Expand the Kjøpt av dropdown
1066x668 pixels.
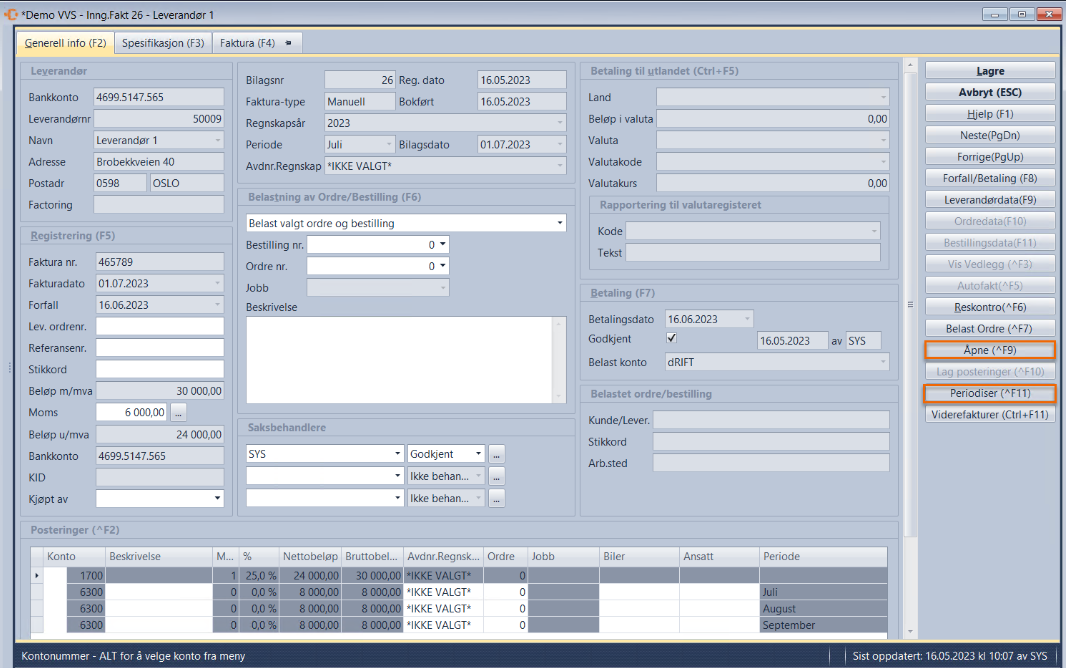click(218, 499)
